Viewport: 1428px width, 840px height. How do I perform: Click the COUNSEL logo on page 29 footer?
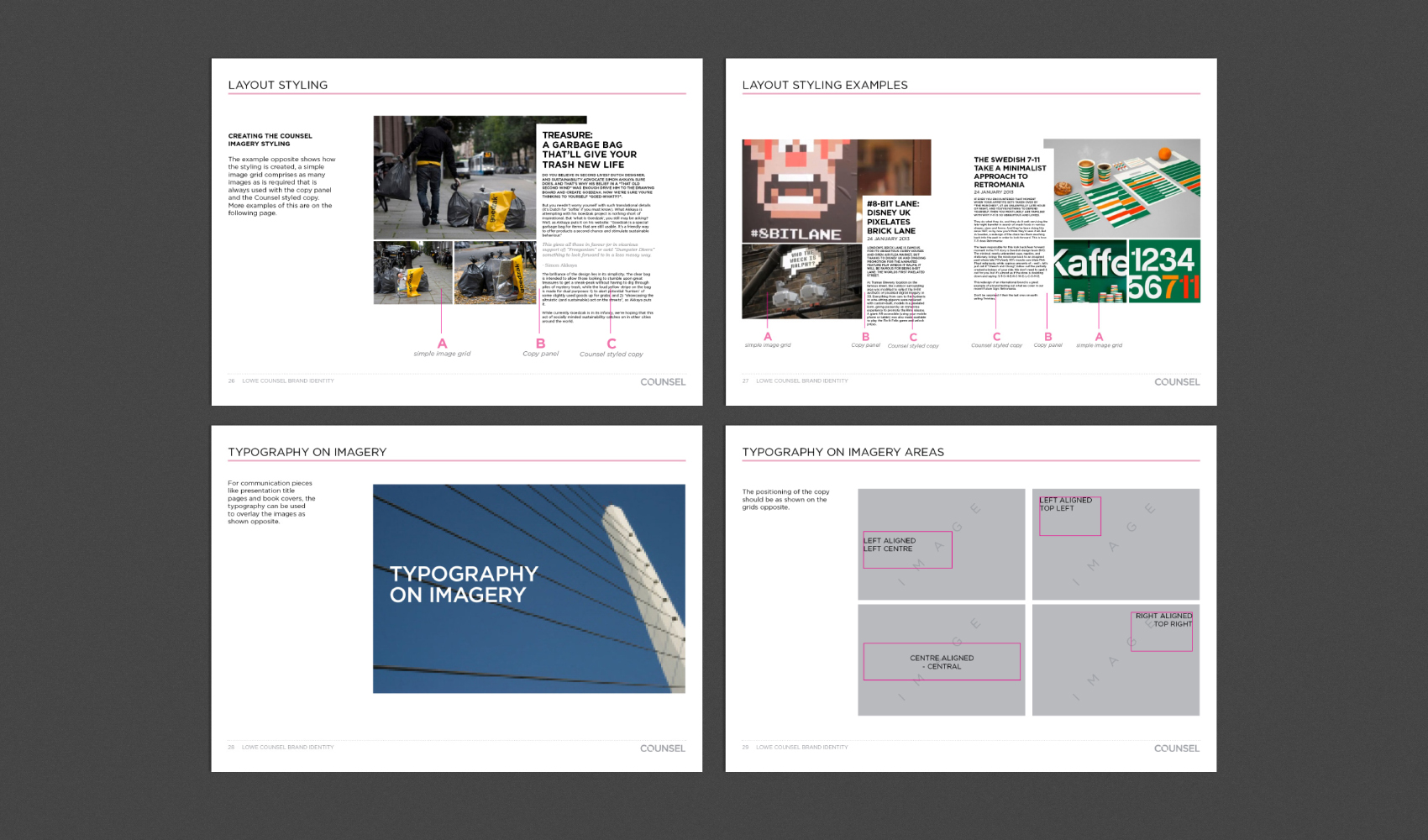tap(1176, 748)
